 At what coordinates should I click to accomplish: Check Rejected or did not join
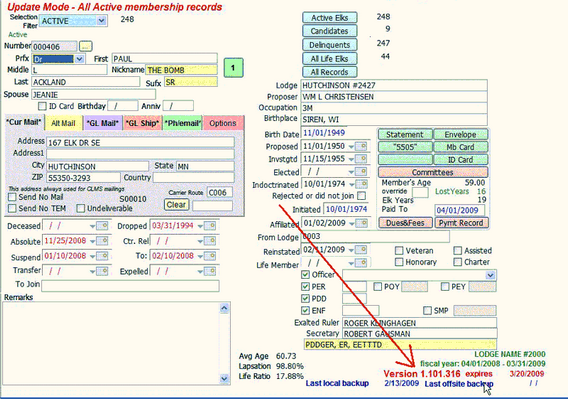tap(361, 196)
